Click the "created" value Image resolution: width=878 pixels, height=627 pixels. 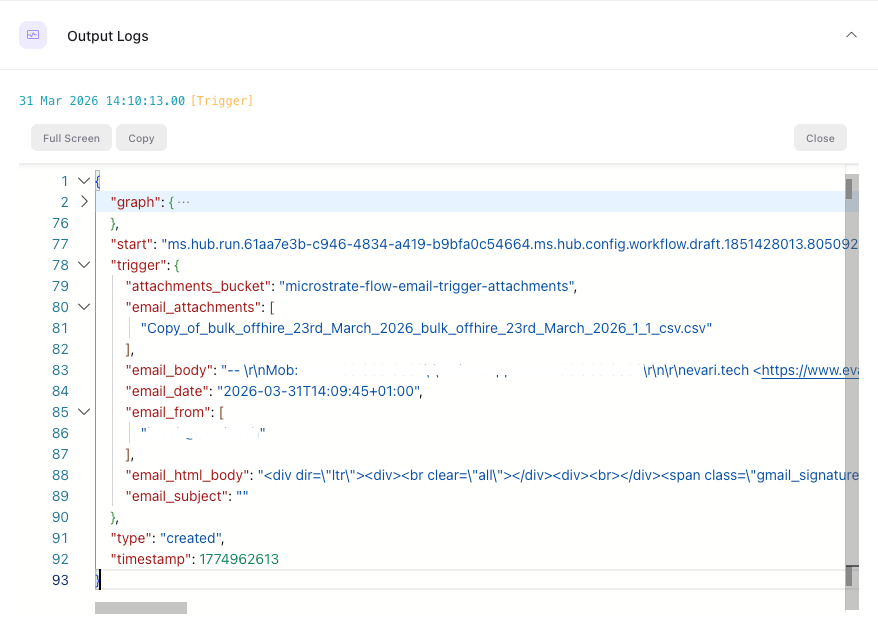pos(190,538)
